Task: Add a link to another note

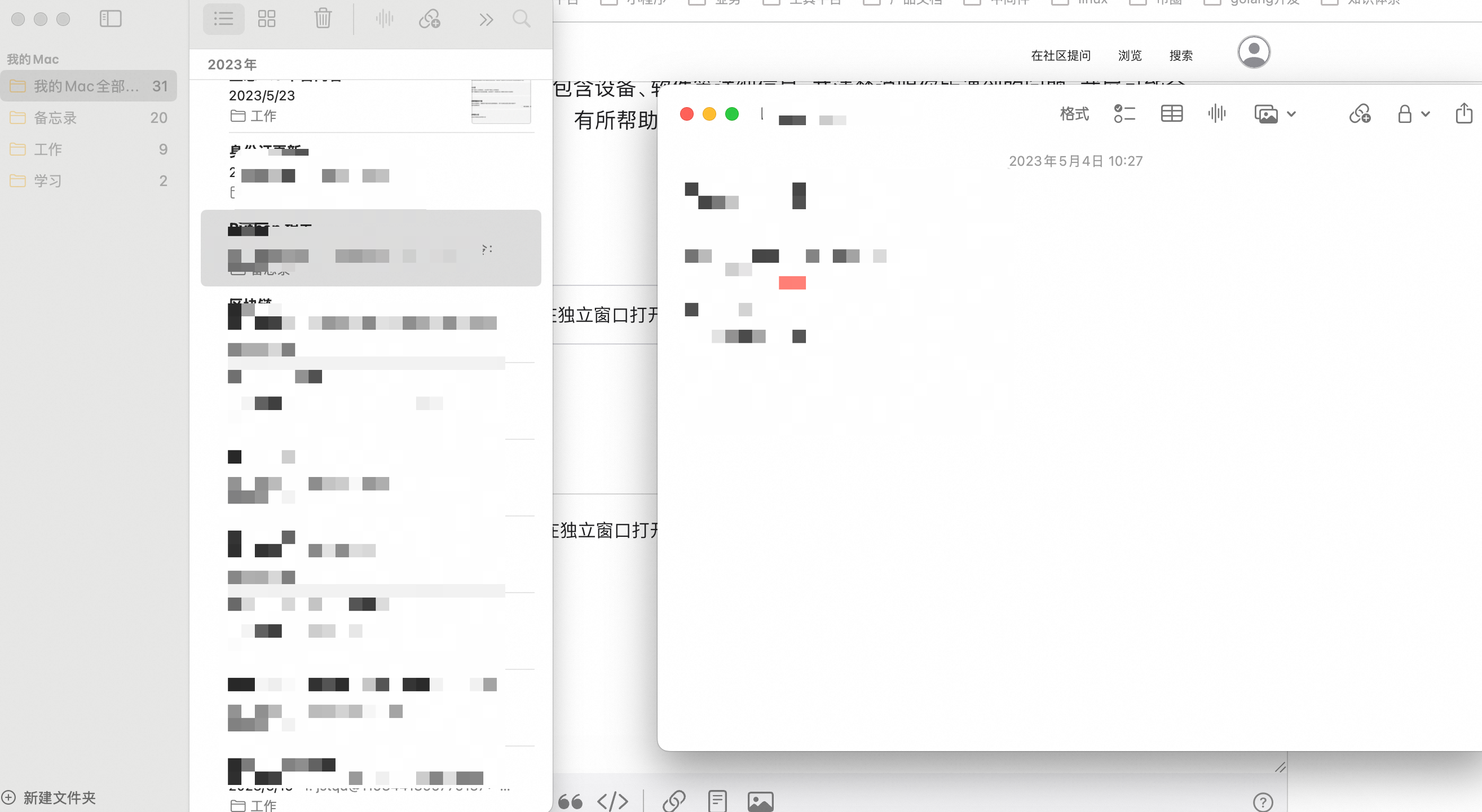Action: click(1360, 114)
